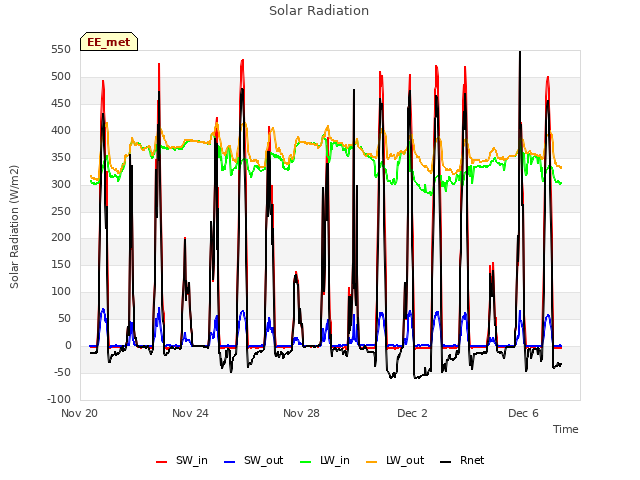This screenshot has height=480, width=640.
Task: Click the 450 y-axis tick label
Action: pyautogui.click(x=61, y=104)
